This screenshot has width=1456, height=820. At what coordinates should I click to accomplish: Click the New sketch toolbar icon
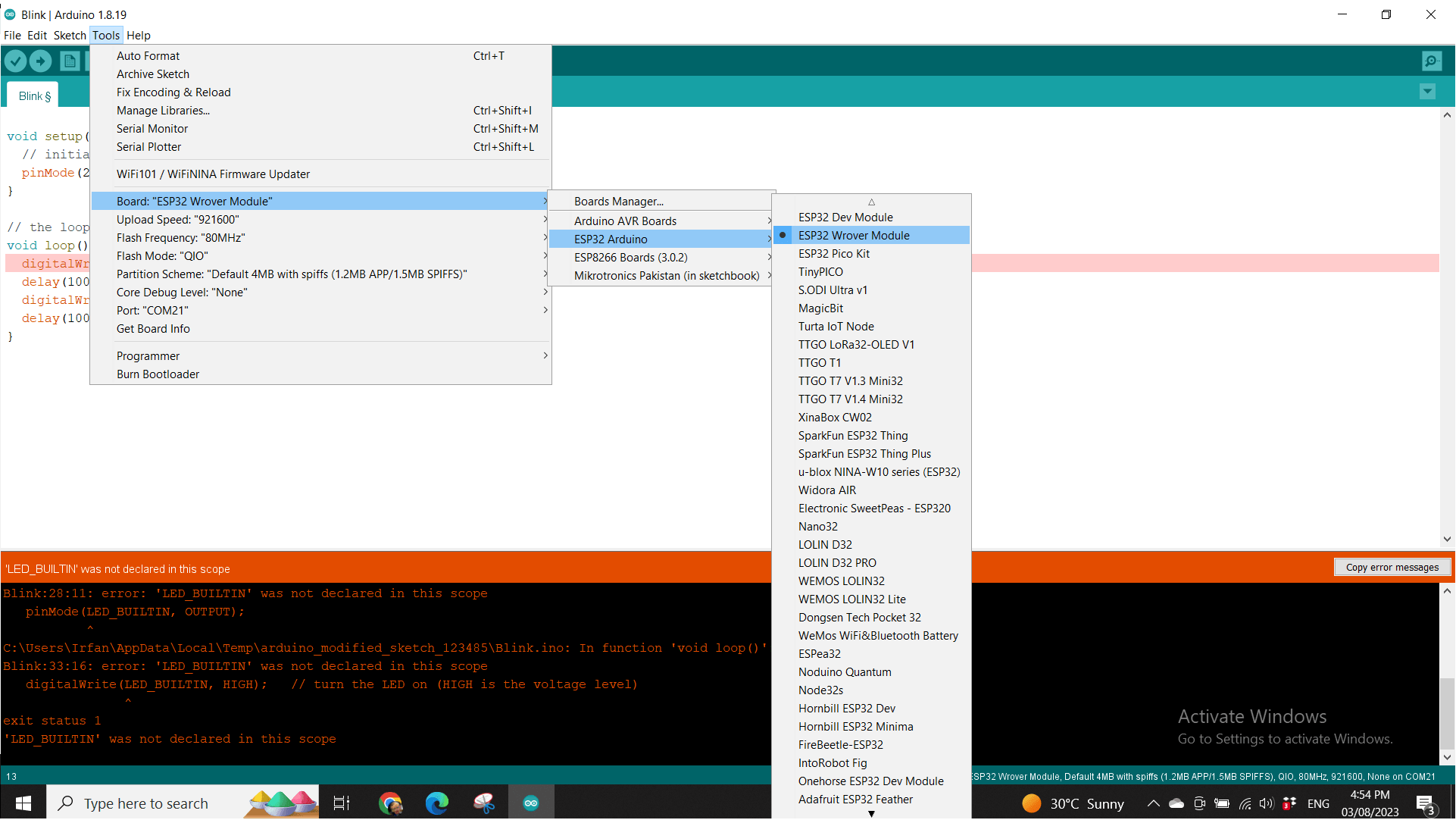(70, 61)
